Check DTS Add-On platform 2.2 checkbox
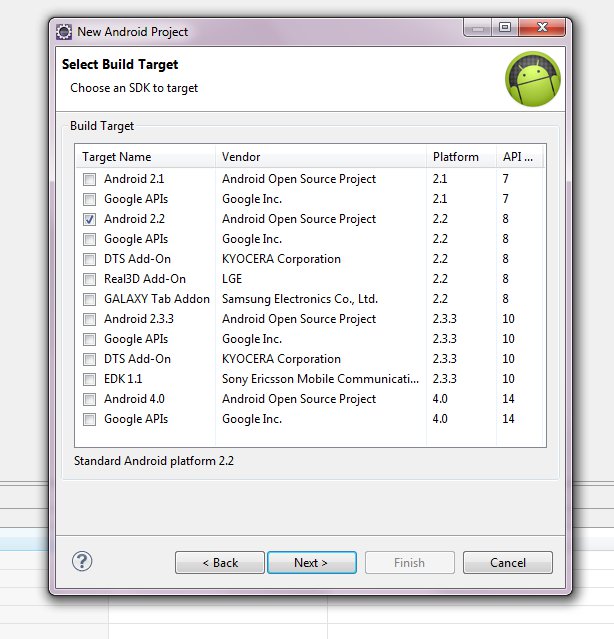Image resolution: width=614 pixels, height=639 pixels. (89, 259)
